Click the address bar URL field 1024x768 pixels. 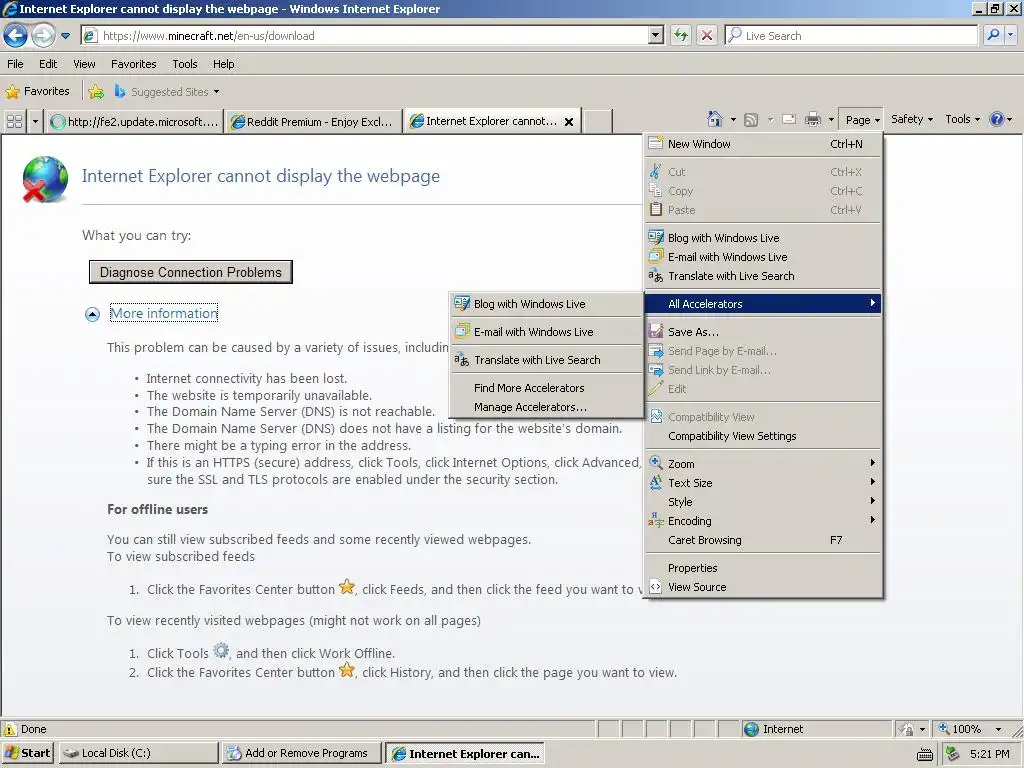tap(372, 36)
